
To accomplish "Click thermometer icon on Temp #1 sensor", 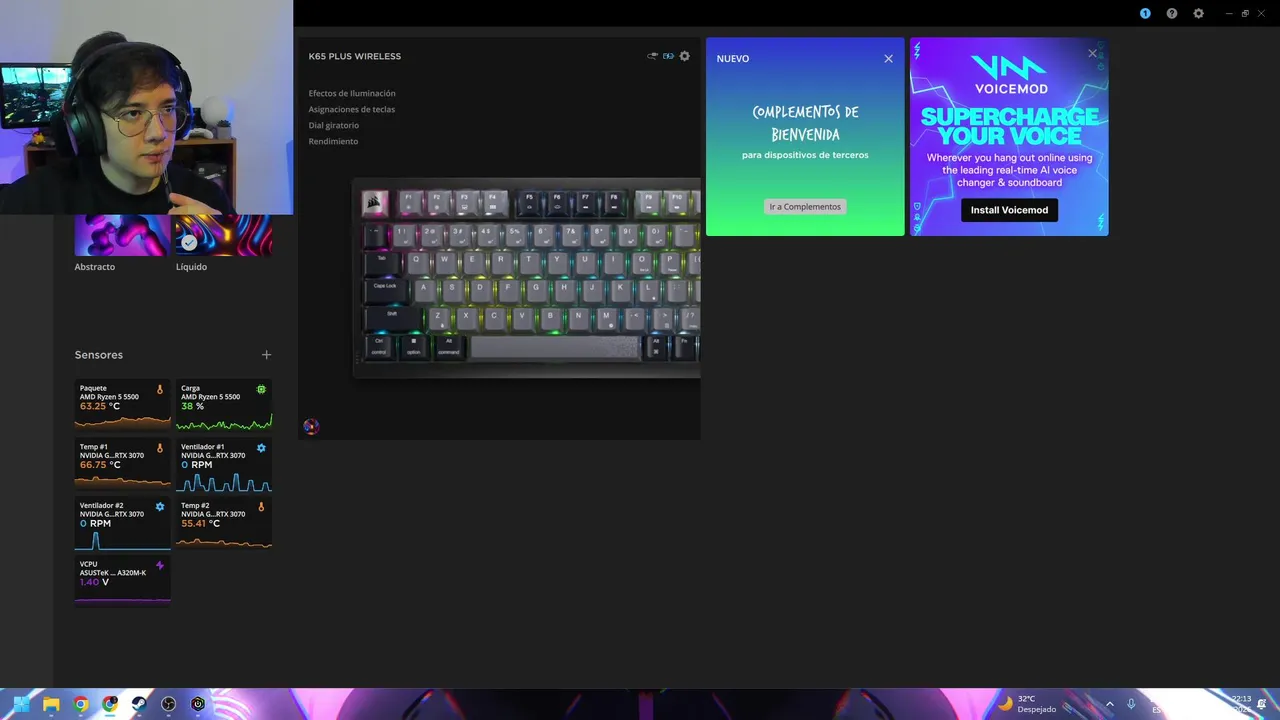I will [160, 448].
